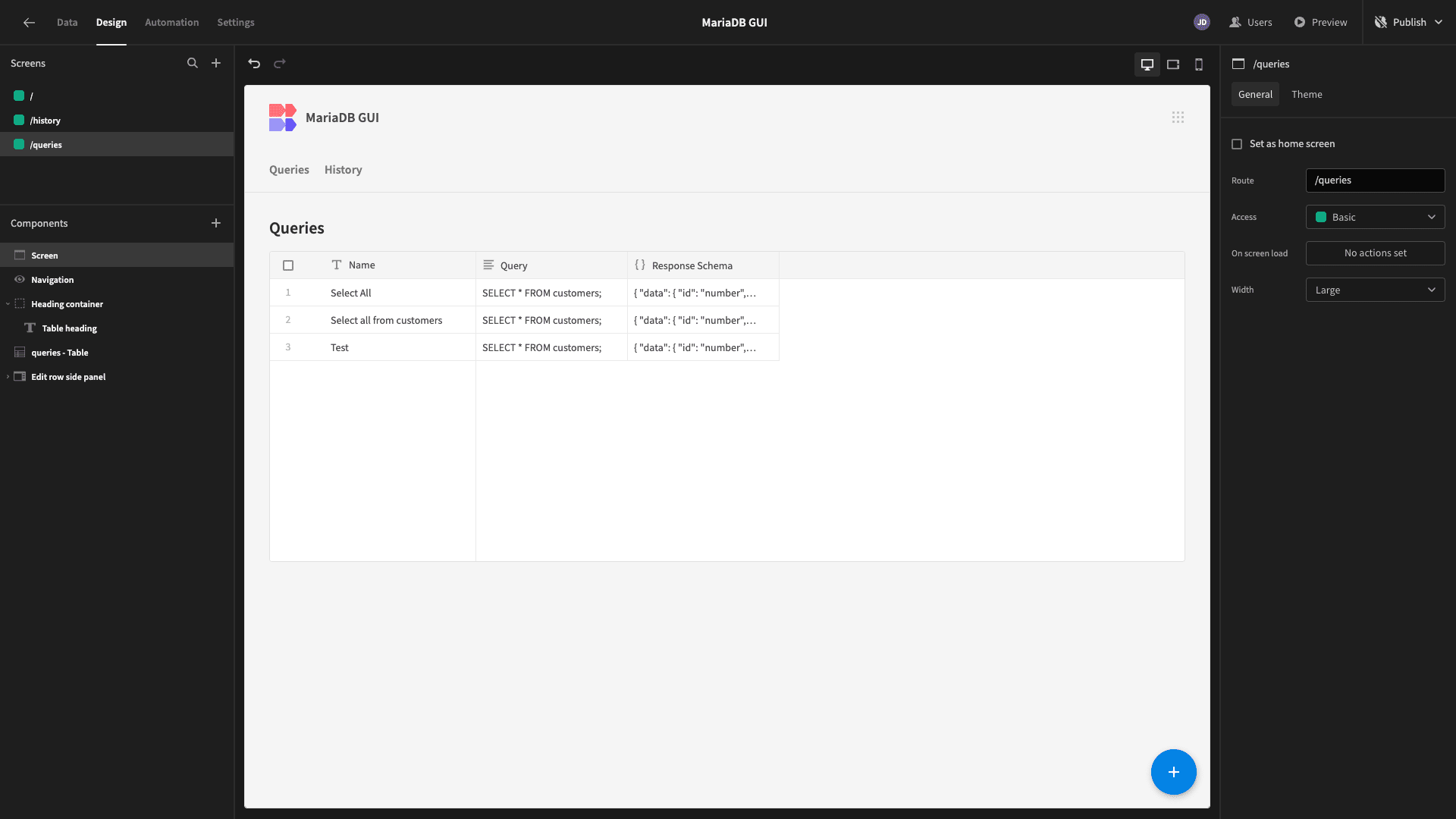Click the Queries navigation link
1456x819 pixels.
pos(289,170)
